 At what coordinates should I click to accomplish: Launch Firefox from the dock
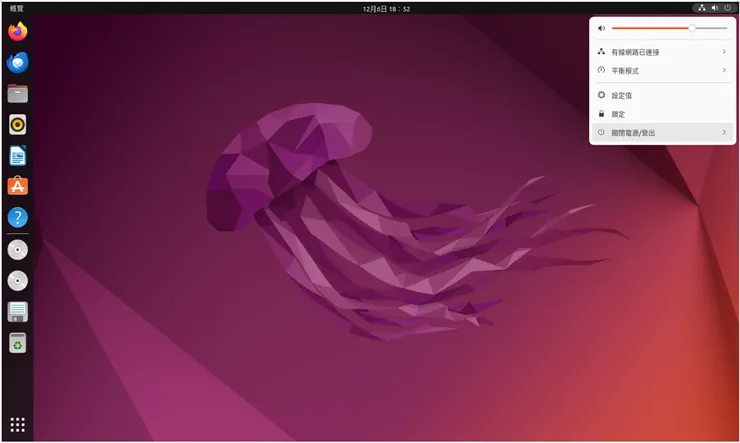pos(17,32)
